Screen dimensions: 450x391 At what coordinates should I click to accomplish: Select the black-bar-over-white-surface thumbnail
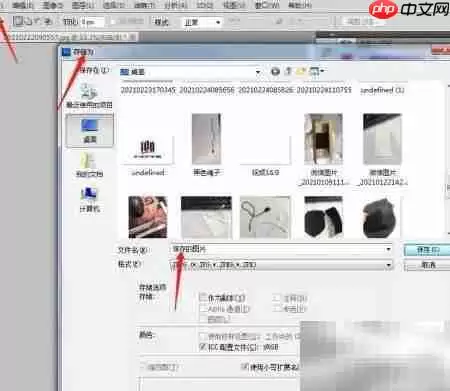click(206, 217)
